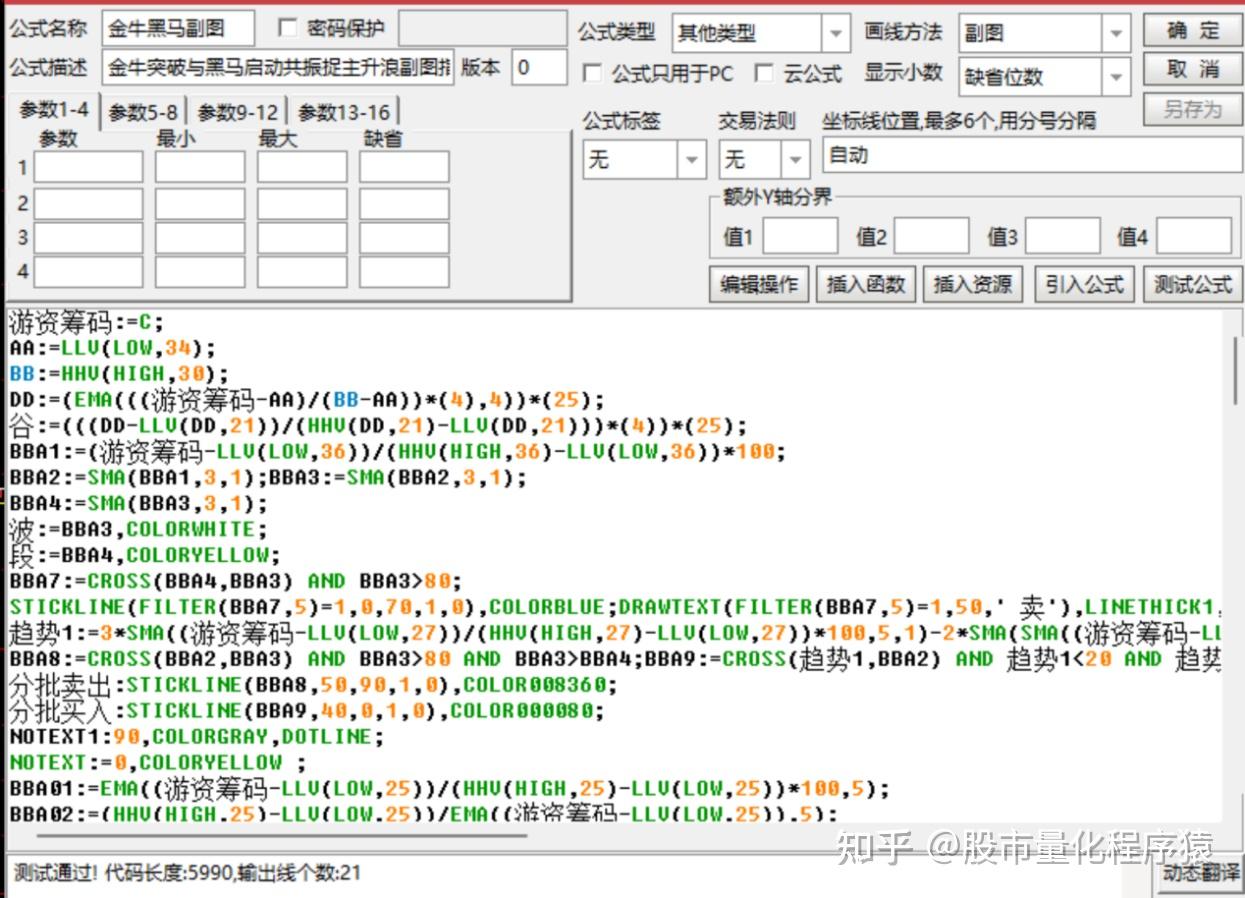This screenshot has width=1245, height=898.
Task: Click 插入函数 to insert a function
Action: pyautogui.click(x=866, y=284)
